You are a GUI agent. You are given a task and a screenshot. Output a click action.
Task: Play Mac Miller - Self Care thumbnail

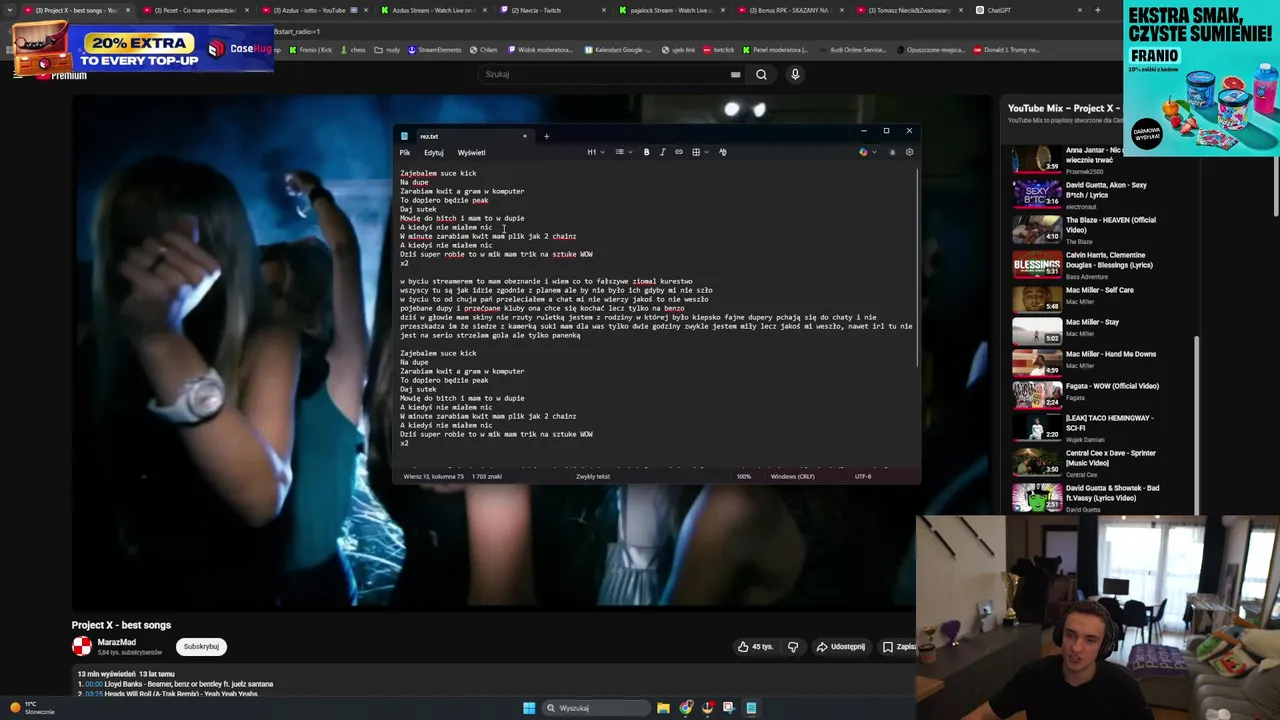tap(1036, 299)
